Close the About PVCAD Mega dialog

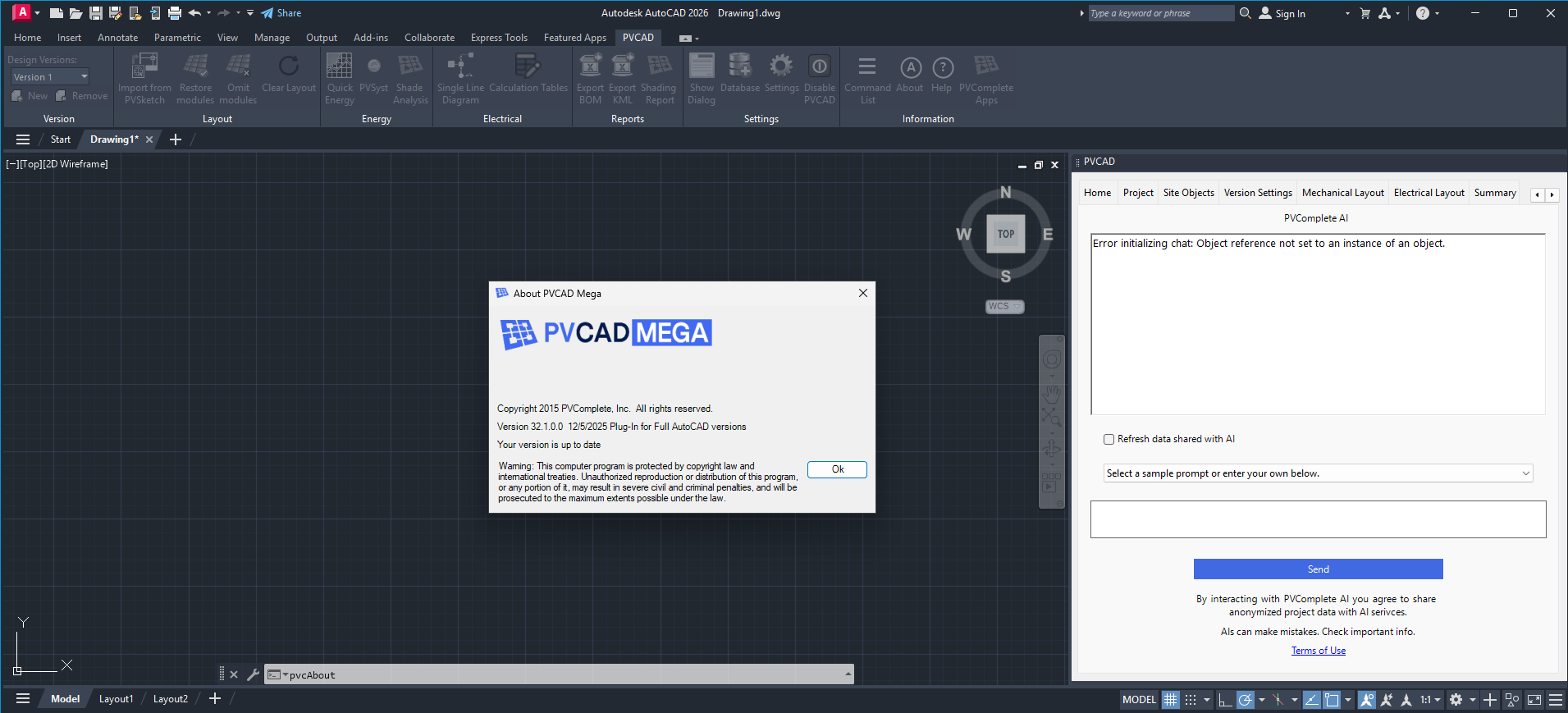[x=862, y=293]
